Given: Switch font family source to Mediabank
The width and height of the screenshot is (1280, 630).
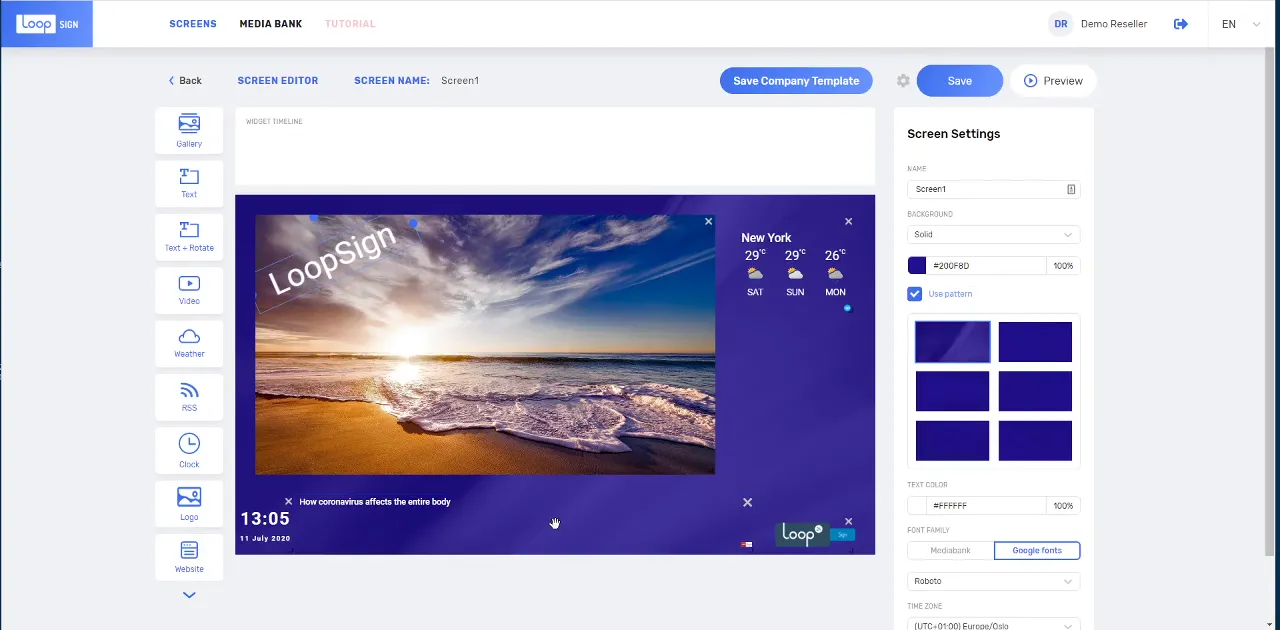Looking at the screenshot, I should (951, 551).
